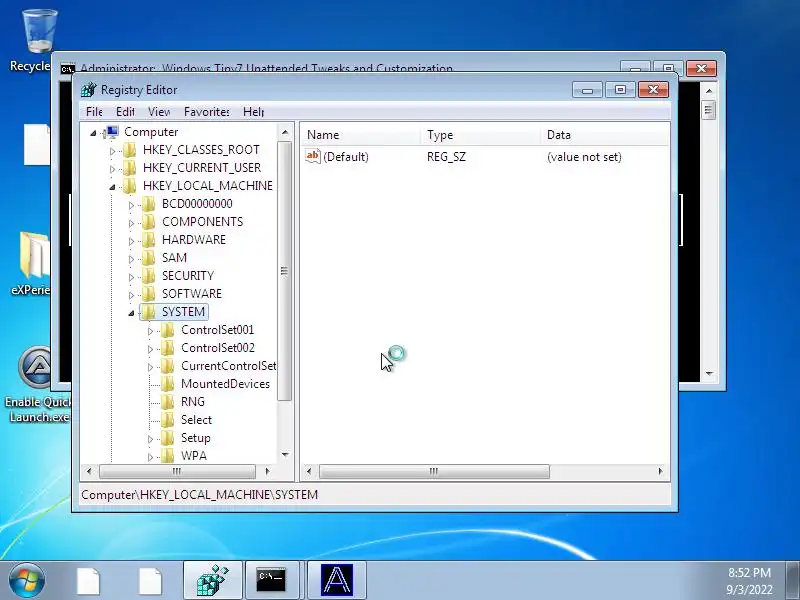Screen dimensions: 800x600
Task: Expand the ControlSet002 arrow
Action: pos(150,349)
